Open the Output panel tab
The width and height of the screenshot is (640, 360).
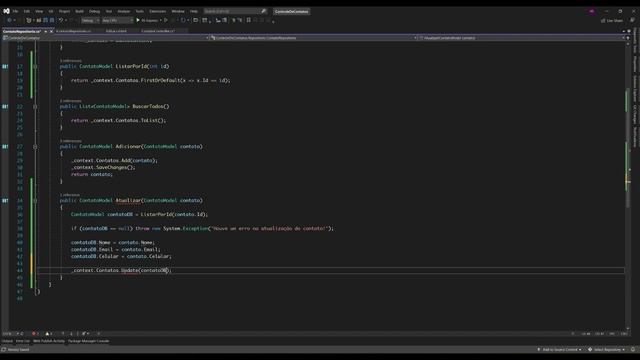pyautogui.click(x=7, y=341)
